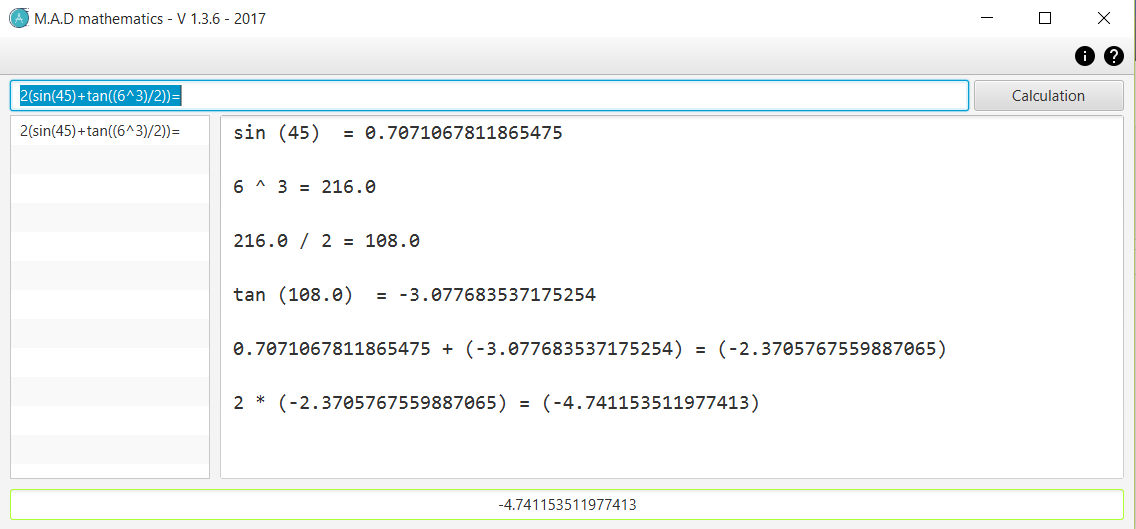Click the window title M.A.D mathematics - V 1.3.6 - 2017
This screenshot has width=1136, height=529.
150,19
